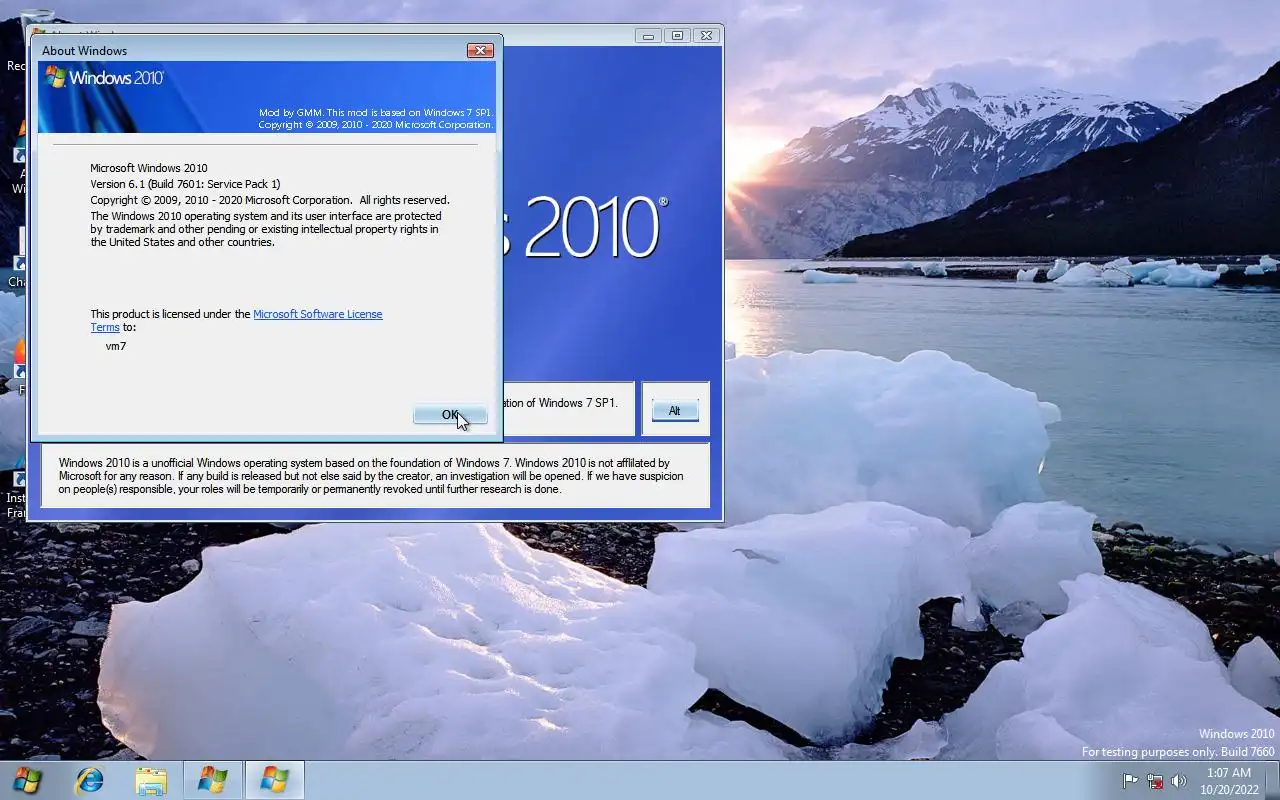Screen dimensions: 1280x800
Task: Minimize the background Windows 2010 window
Action: pos(648,35)
